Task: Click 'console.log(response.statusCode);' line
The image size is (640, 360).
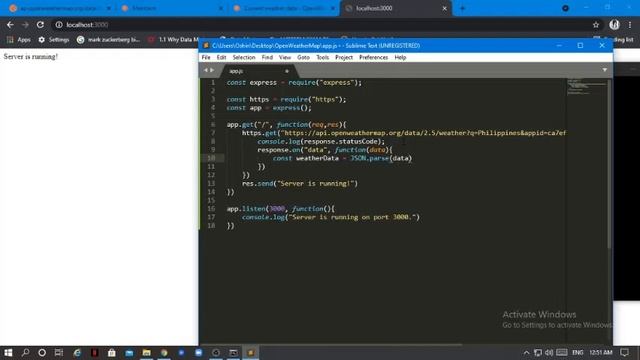Action: click(321, 141)
